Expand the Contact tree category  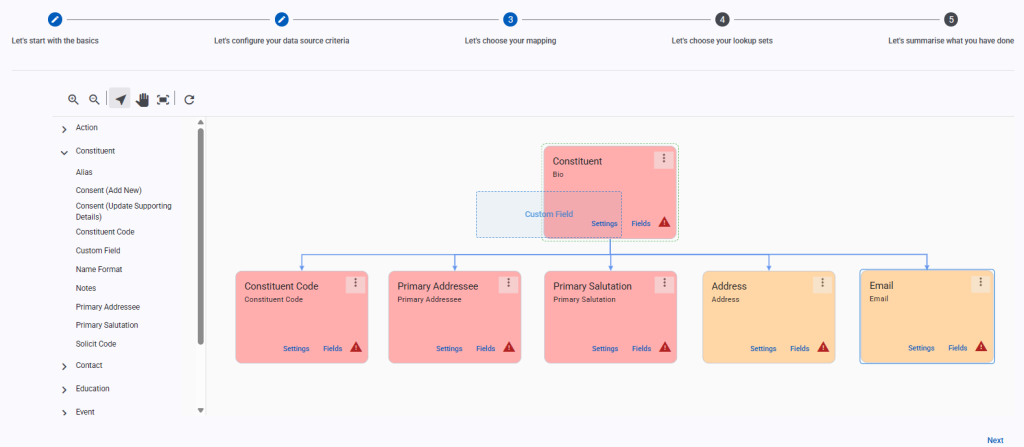tap(64, 366)
